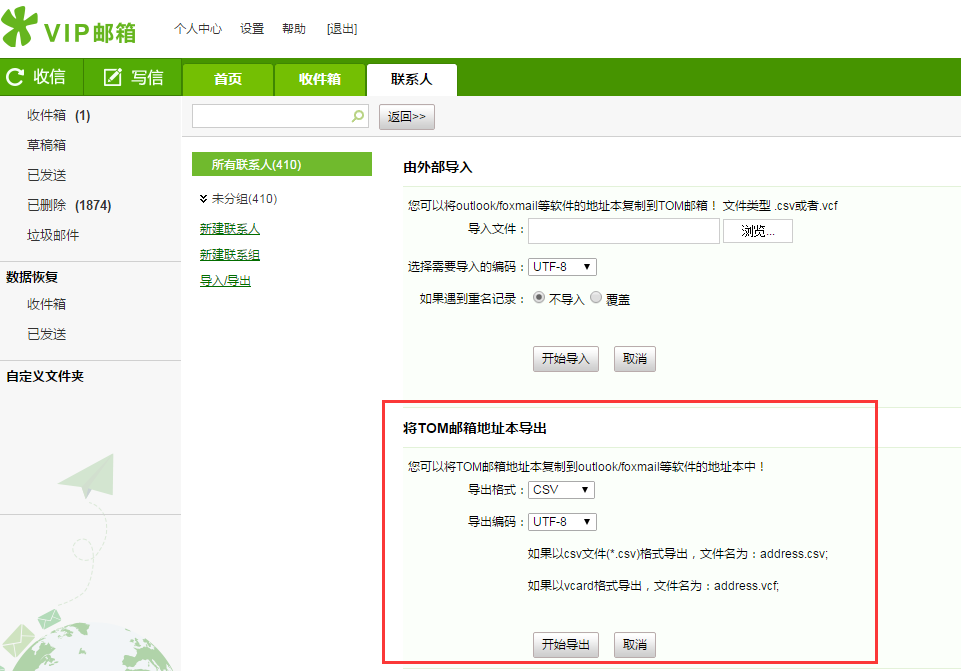Open 收件箱 (1) folder in sidebar
The width and height of the screenshot is (961, 671).
(59, 115)
